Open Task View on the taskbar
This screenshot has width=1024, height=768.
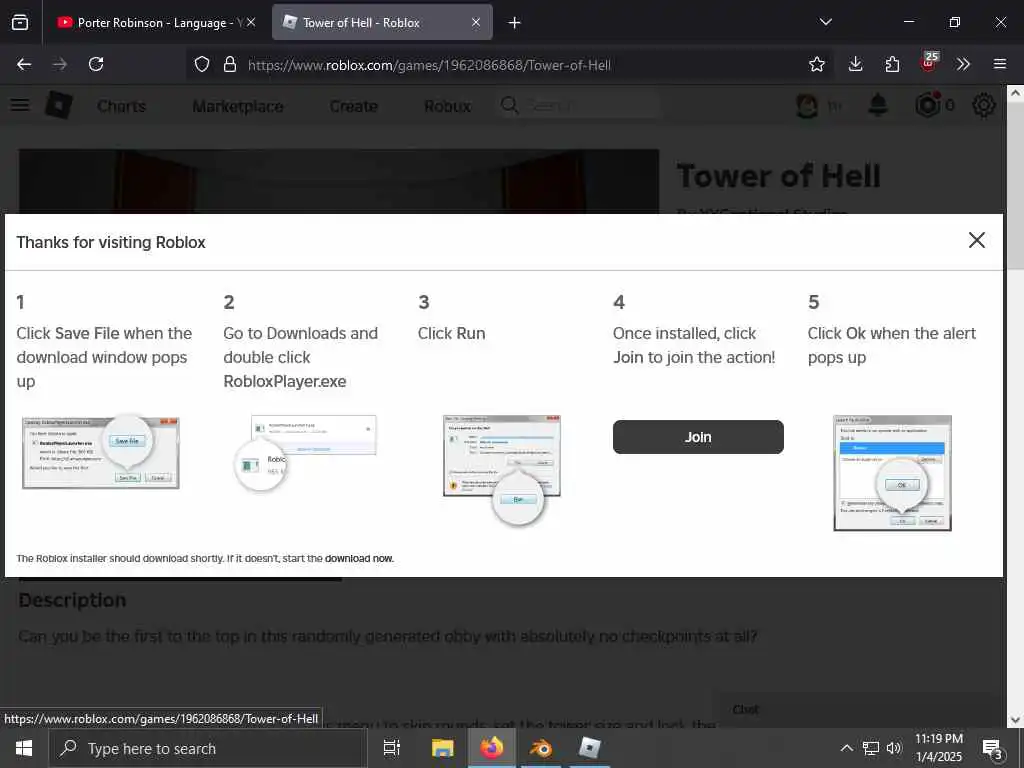pos(392,748)
